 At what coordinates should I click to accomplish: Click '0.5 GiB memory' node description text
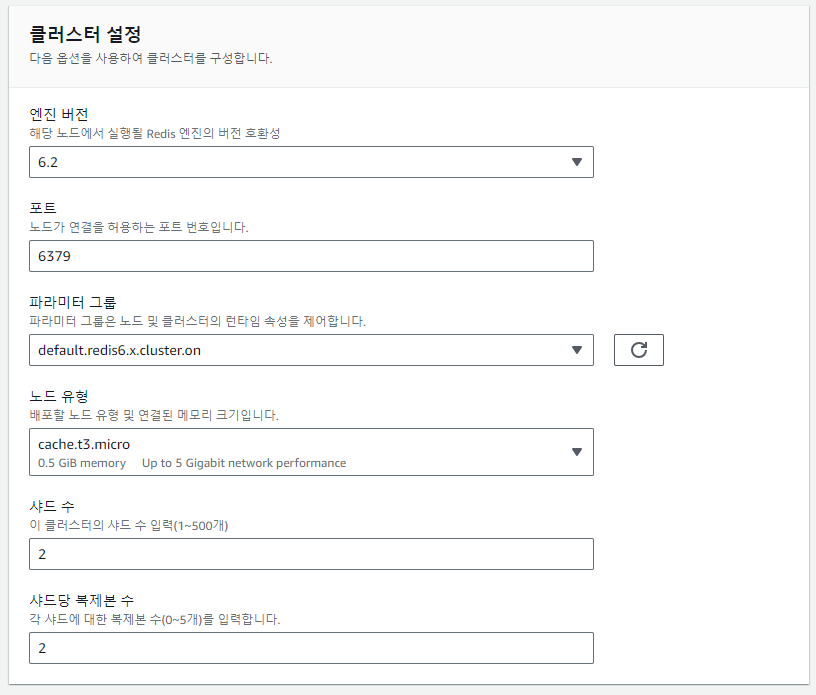(82, 463)
